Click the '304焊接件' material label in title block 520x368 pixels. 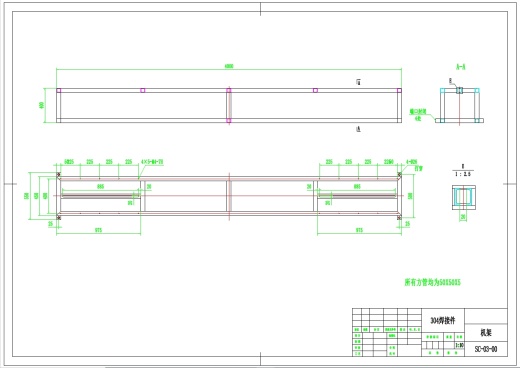443,321
